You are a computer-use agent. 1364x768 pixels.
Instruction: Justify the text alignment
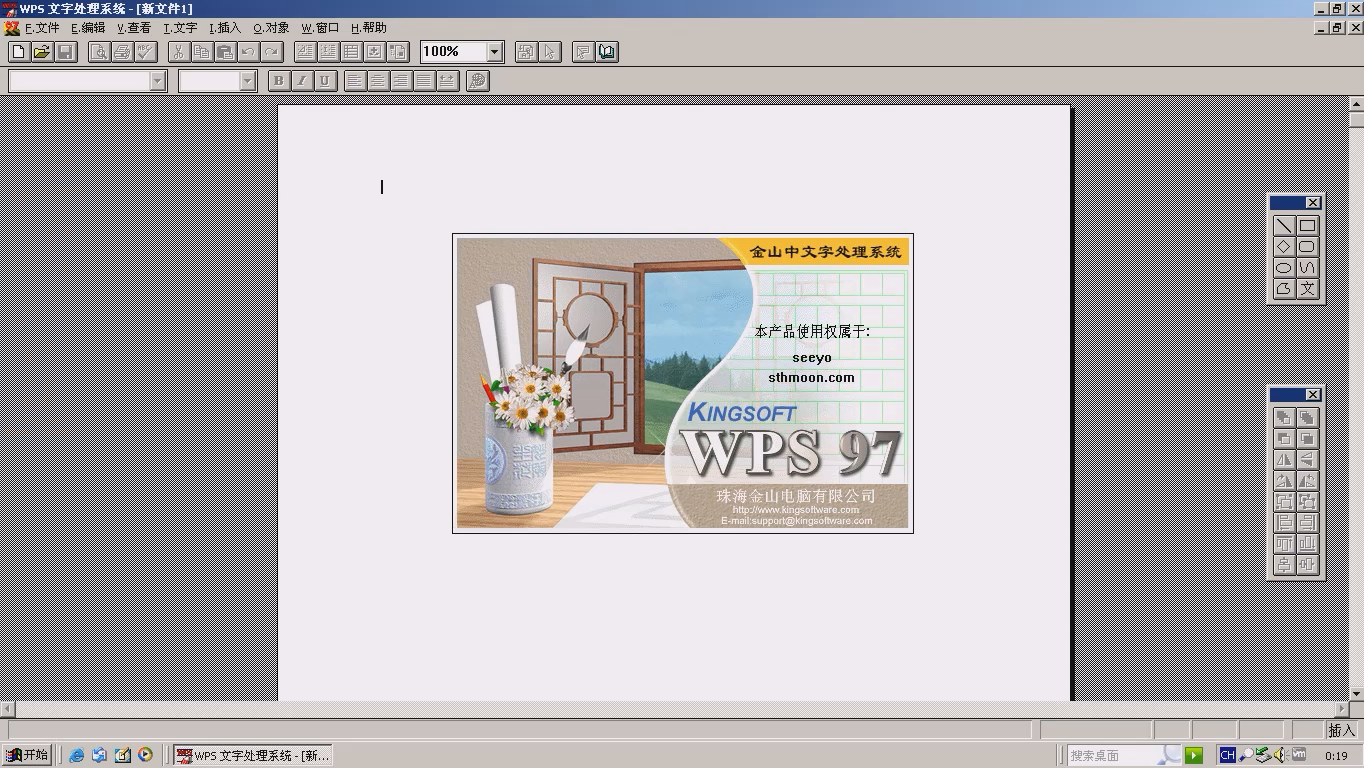pos(425,81)
